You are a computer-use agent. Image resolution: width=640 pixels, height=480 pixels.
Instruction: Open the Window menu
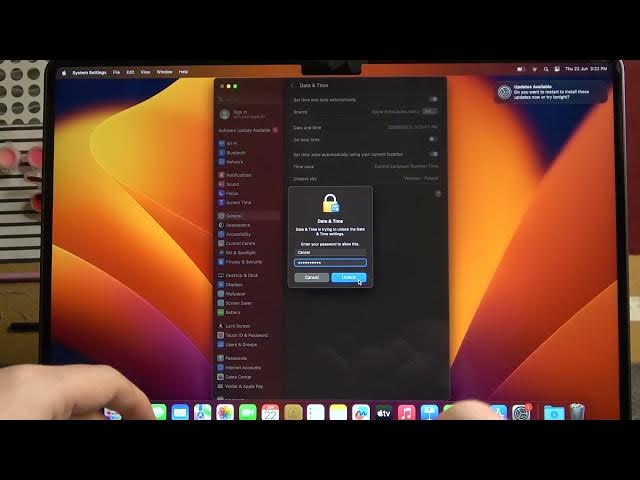pos(164,72)
